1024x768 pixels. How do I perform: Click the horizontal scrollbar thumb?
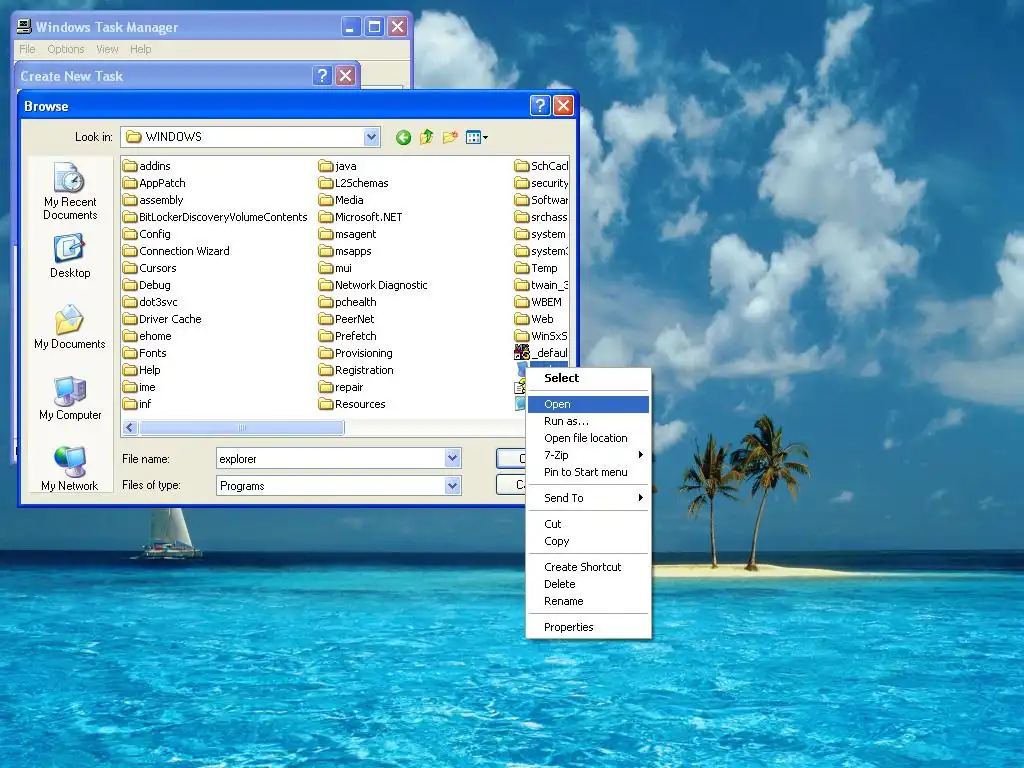pos(242,428)
